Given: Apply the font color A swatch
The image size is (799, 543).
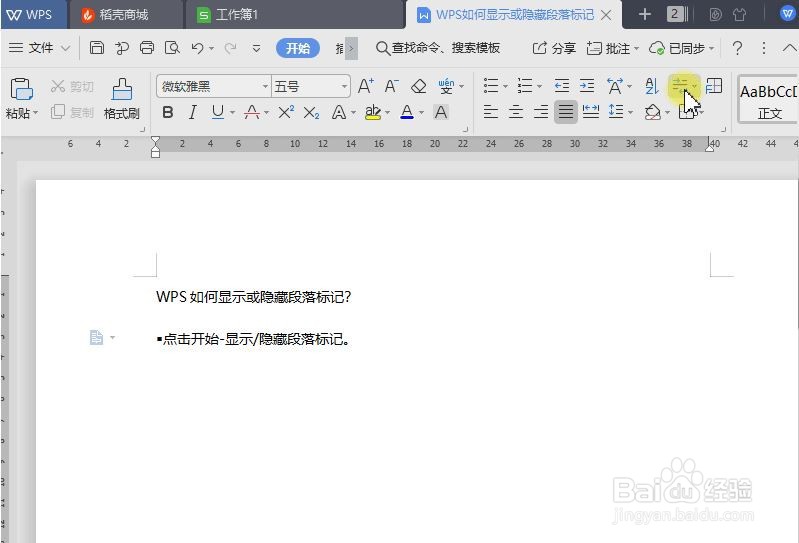Looking at the screenshot, I should (x=407, y=112).
